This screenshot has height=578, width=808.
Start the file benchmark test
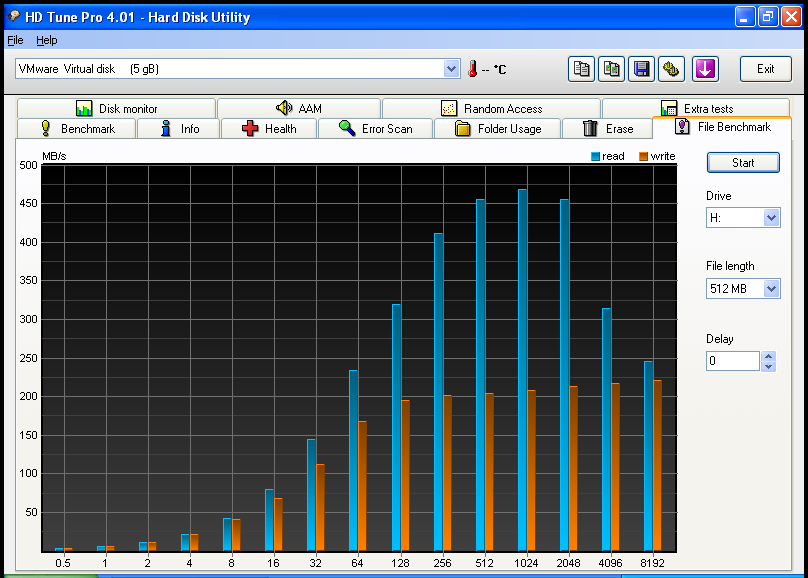743,163
